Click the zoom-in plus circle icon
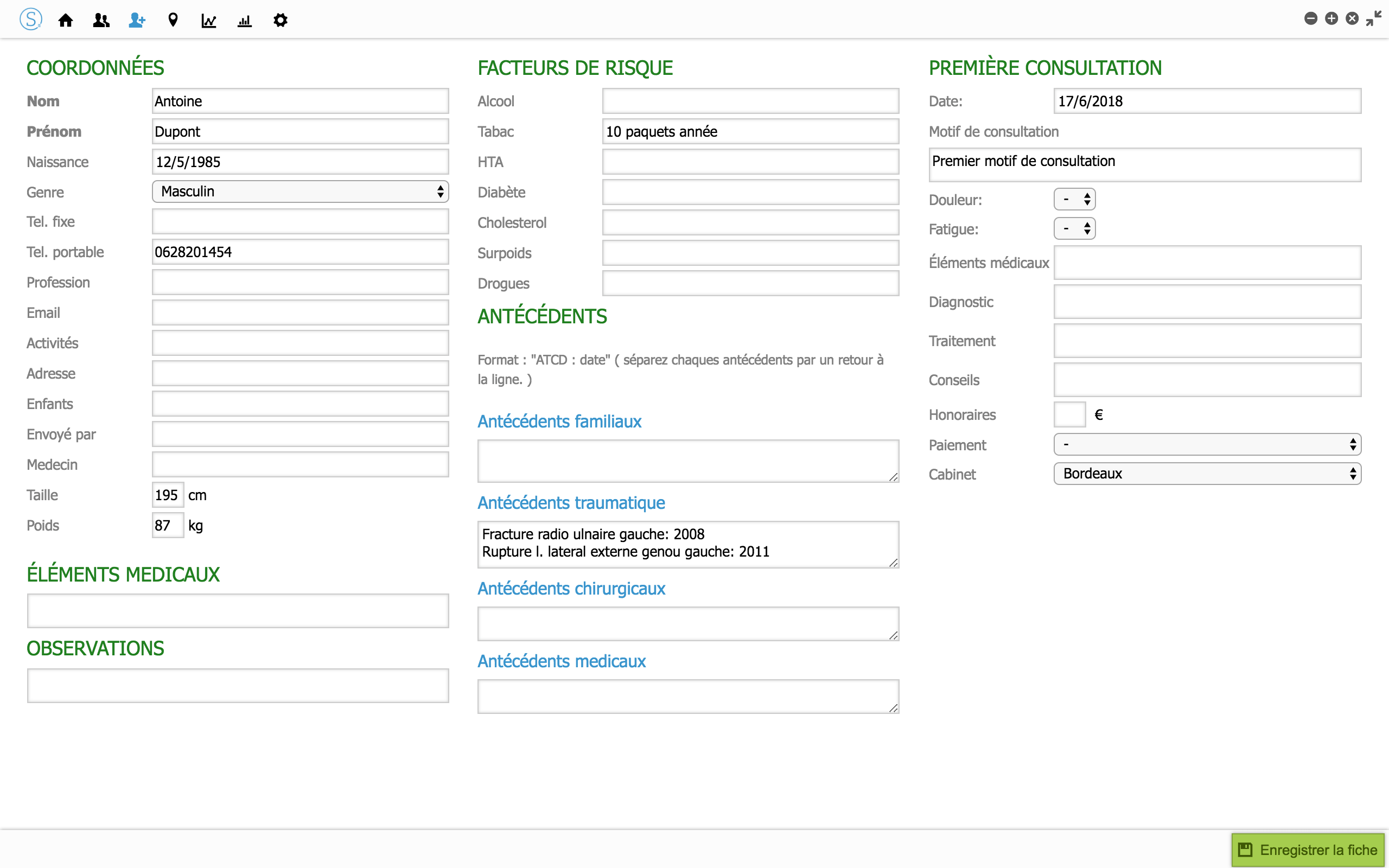The image size is (1389, 868). point(1331,18)
